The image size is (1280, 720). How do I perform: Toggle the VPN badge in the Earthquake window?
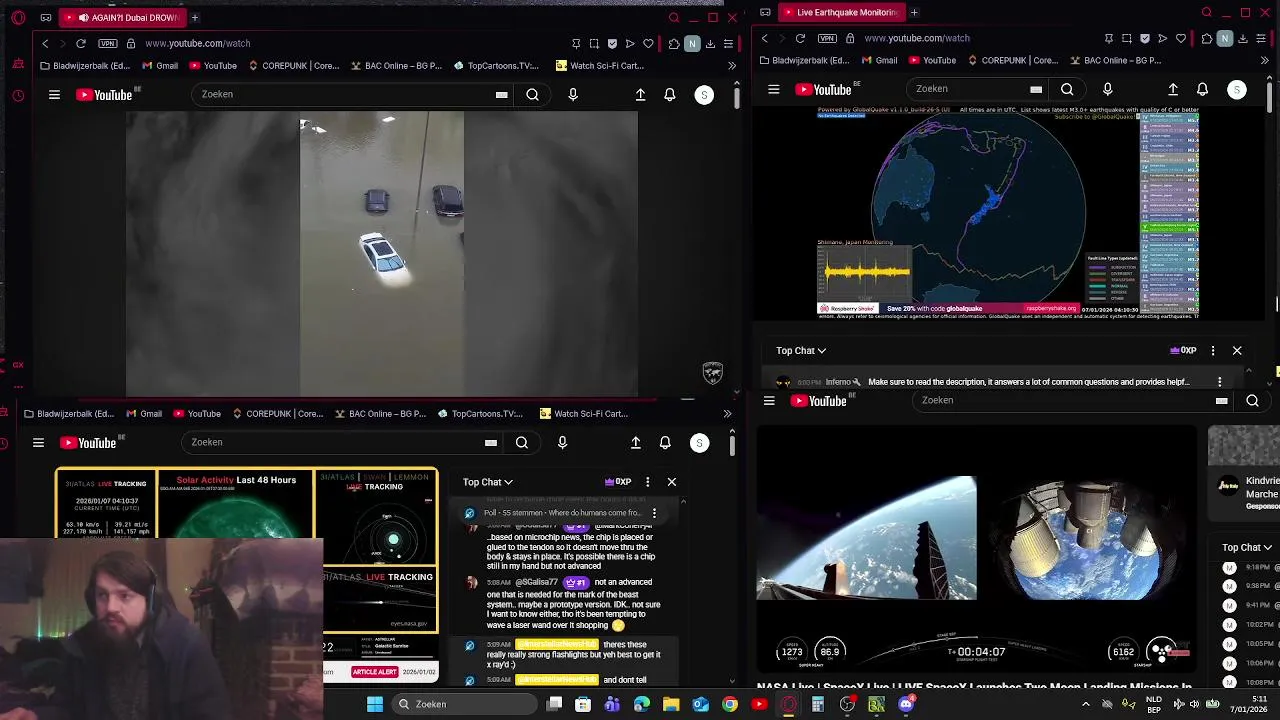tap(827, 38)
